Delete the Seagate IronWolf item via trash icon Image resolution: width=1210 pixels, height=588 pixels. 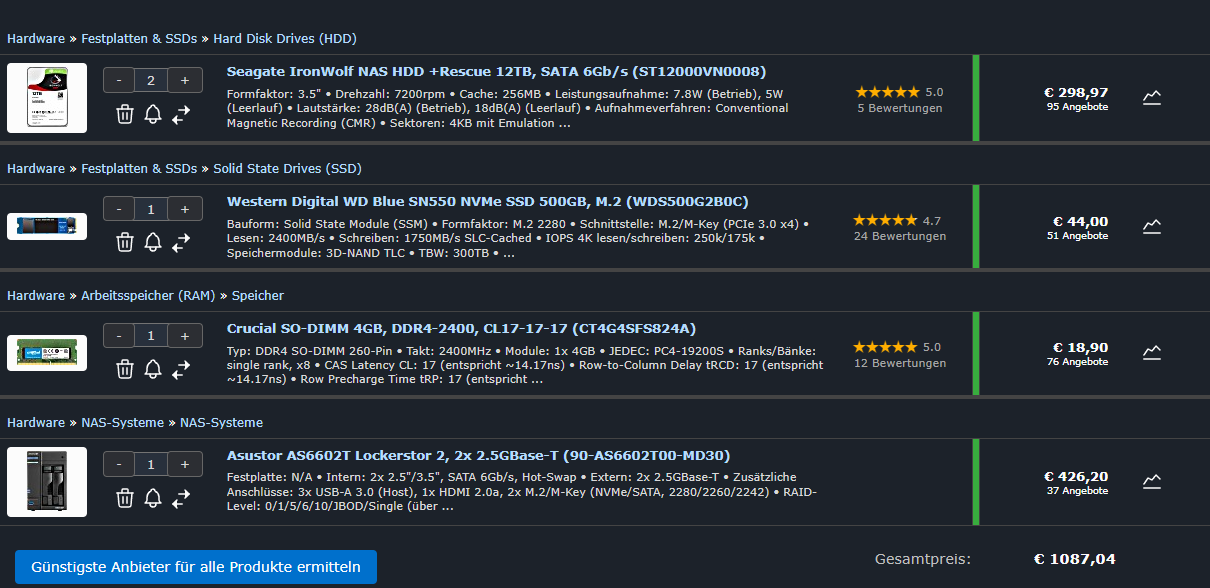tap(125, 114)
